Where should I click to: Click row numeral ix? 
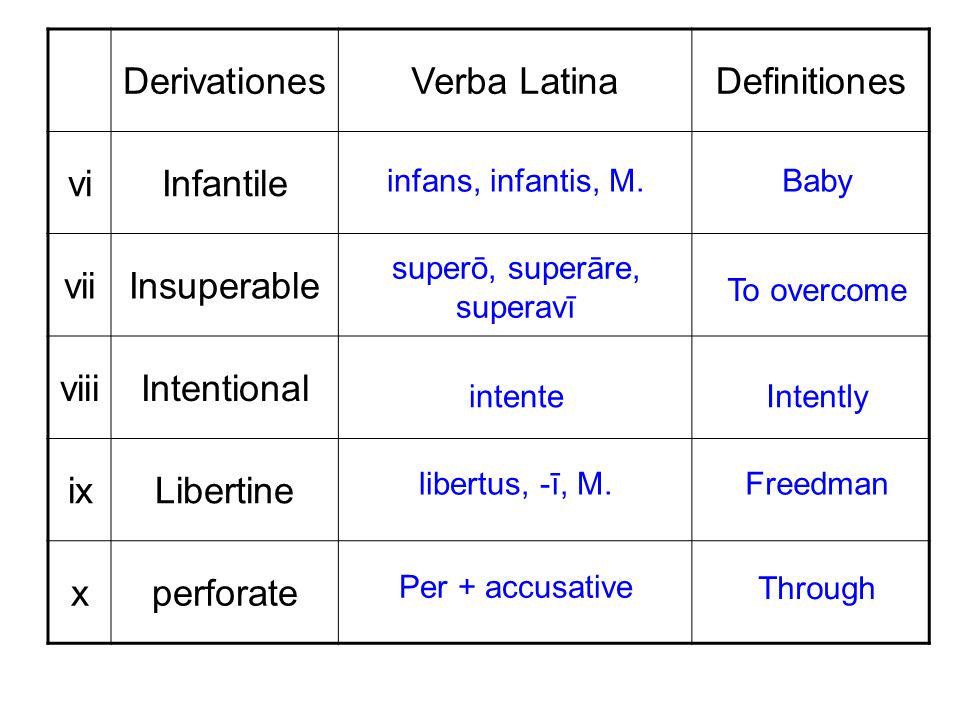pos(80,491)
